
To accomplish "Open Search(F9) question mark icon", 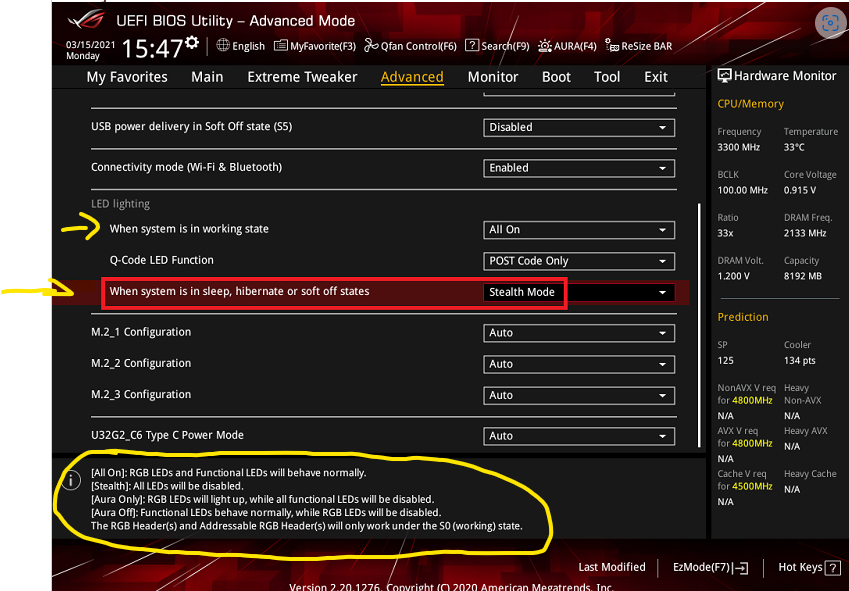I will tap(472, 45).
